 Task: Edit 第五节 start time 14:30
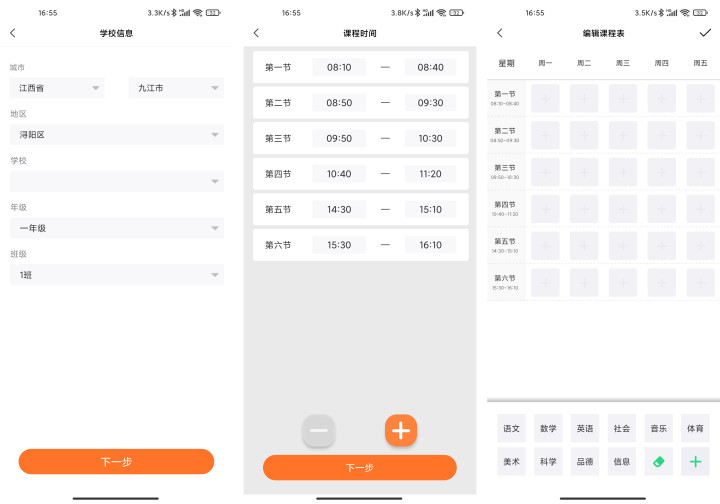(339, 209)
